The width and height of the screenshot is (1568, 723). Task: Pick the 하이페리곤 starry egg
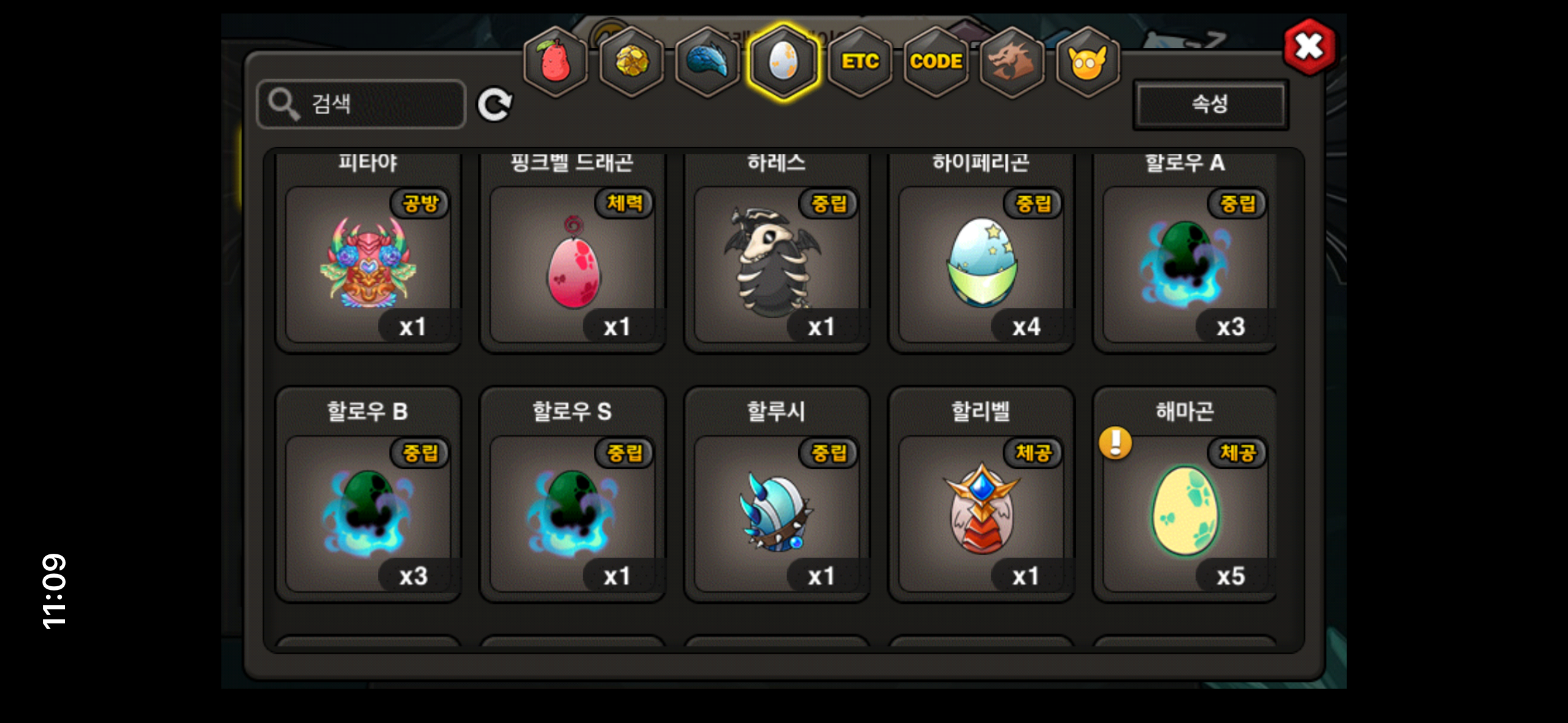981,264
